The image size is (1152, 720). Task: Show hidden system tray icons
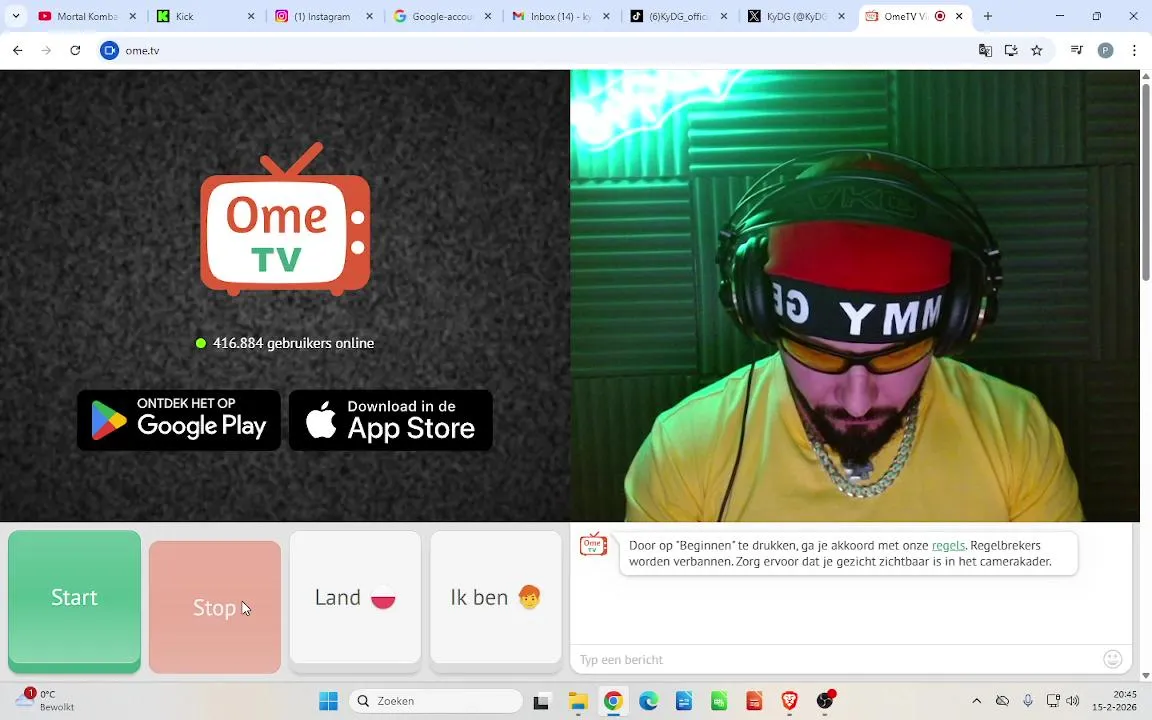[x=976, y=701]
